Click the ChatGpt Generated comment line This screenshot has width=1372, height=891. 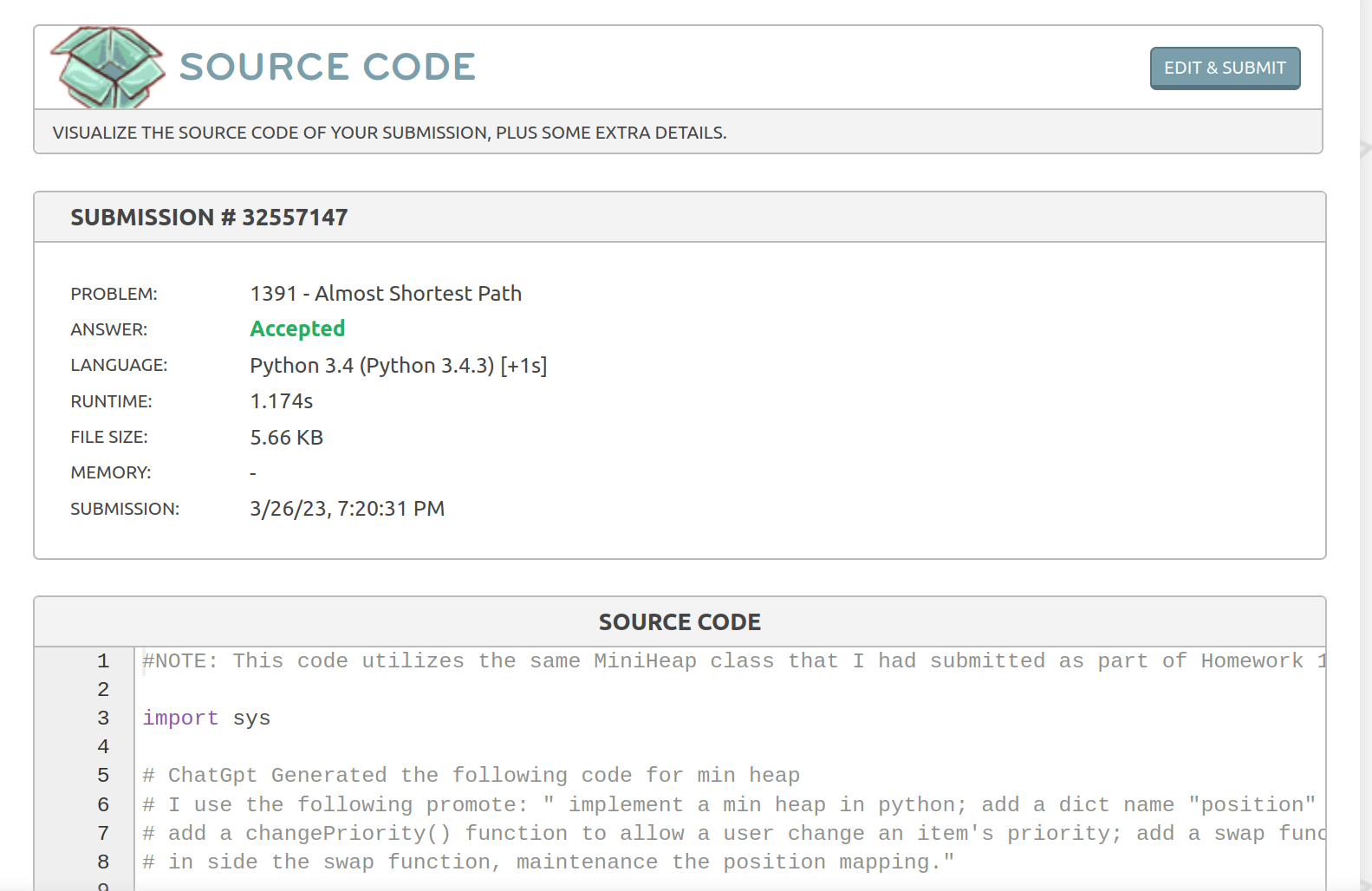[x=471, y=776]
